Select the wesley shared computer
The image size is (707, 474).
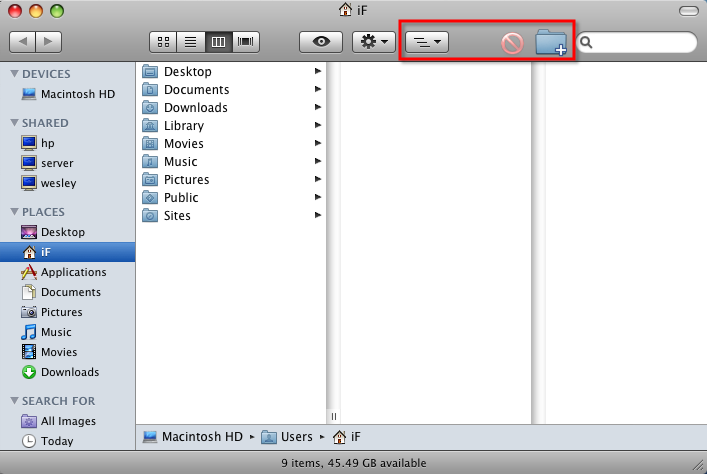coord(68,183)
